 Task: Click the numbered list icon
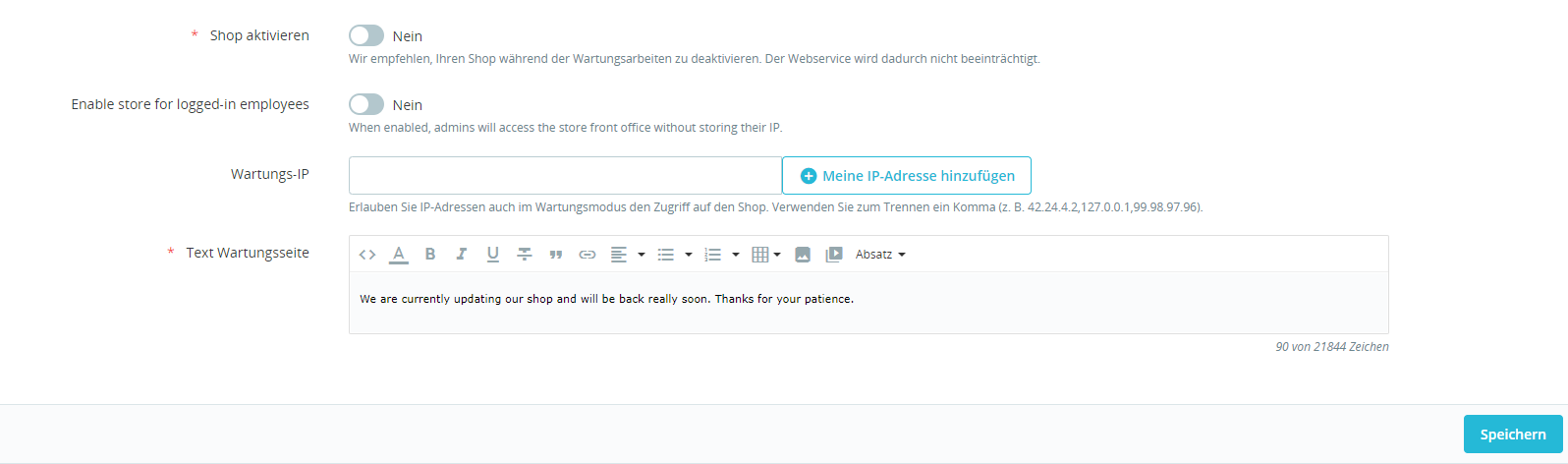coord(713,255)
